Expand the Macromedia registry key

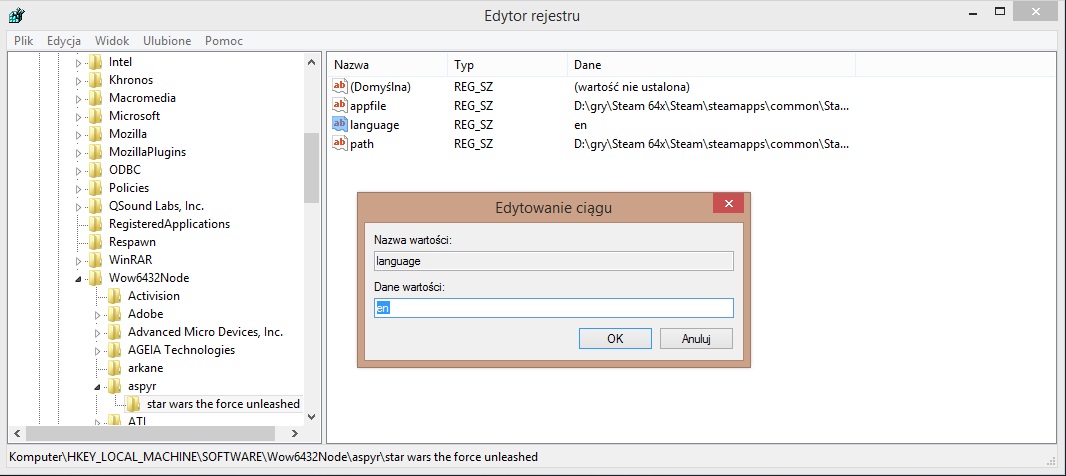78,99
